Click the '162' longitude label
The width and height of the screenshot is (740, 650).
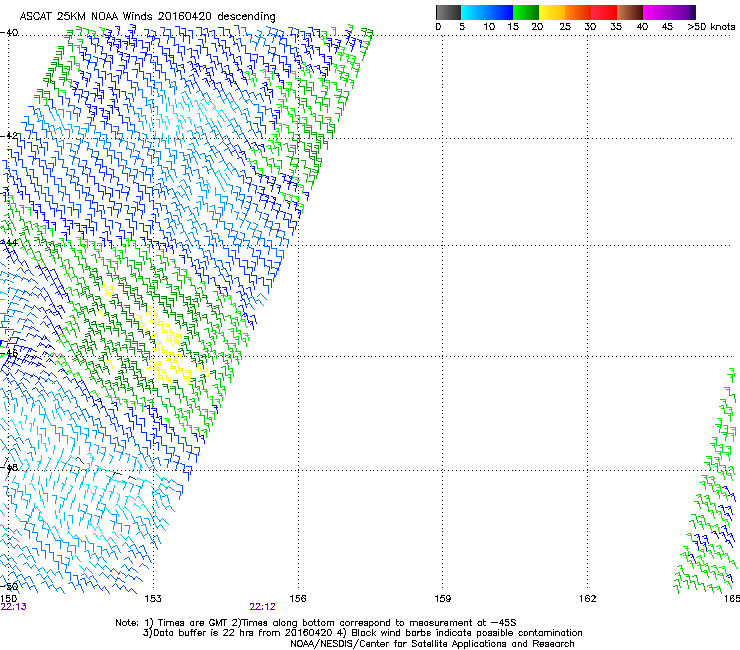click(588, 599)
